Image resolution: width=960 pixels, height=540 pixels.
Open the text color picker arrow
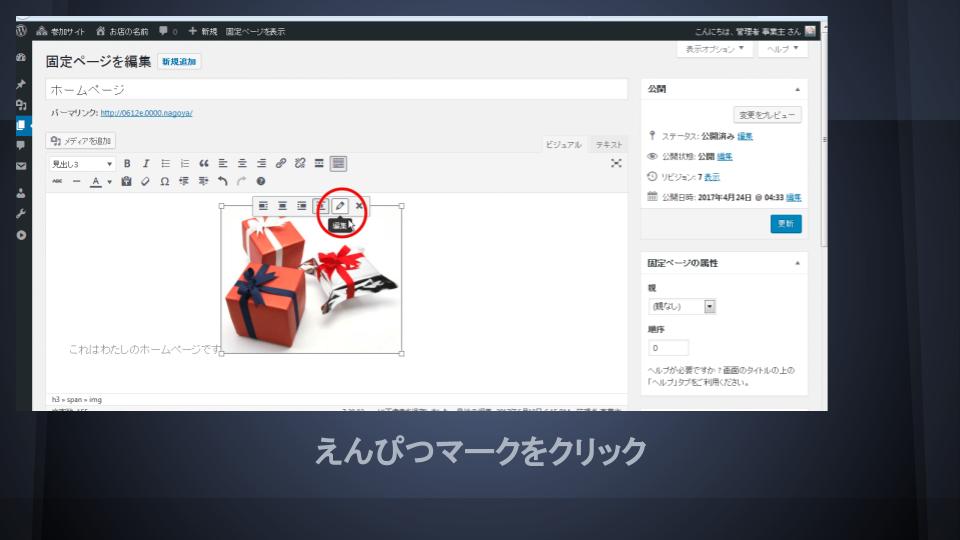click(x=109, y=182)
